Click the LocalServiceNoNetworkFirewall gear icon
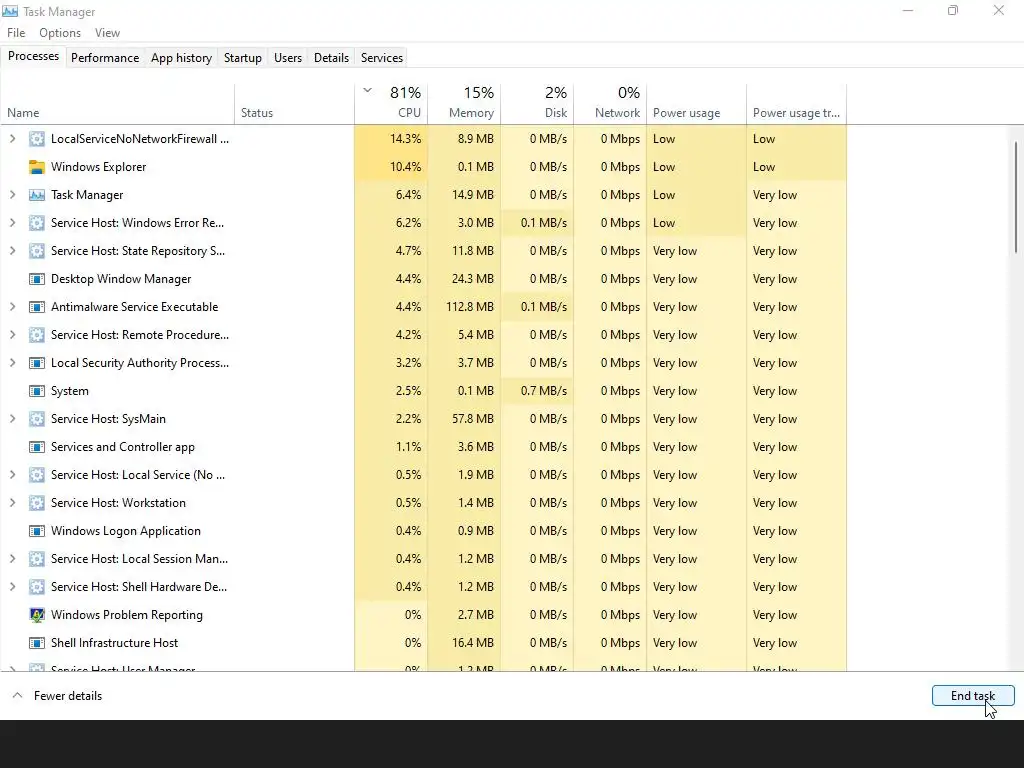Viewport: 1024px width, 768px height. (x=37, y=138)
